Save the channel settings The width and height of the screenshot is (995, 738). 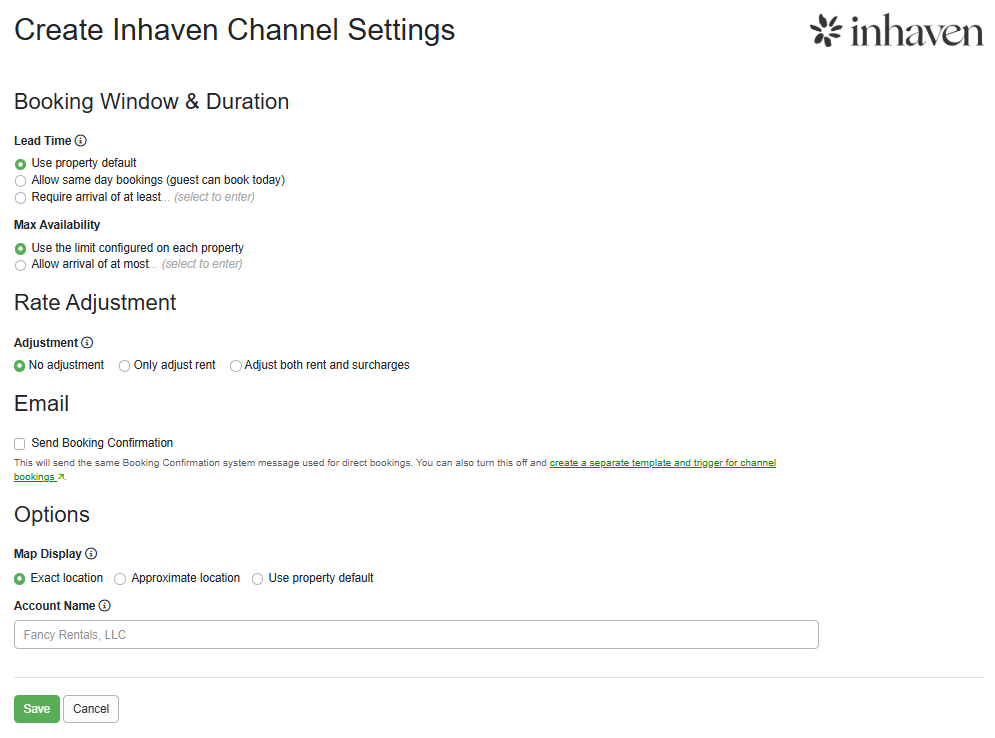point(37,709)
